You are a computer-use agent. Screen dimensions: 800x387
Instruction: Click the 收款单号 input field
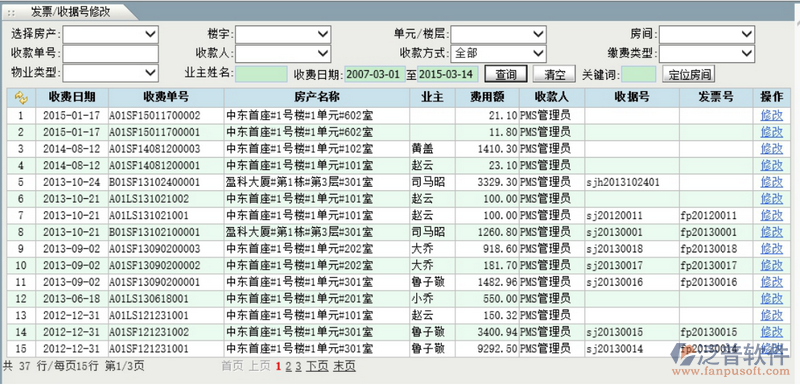[x=111, y=53]
